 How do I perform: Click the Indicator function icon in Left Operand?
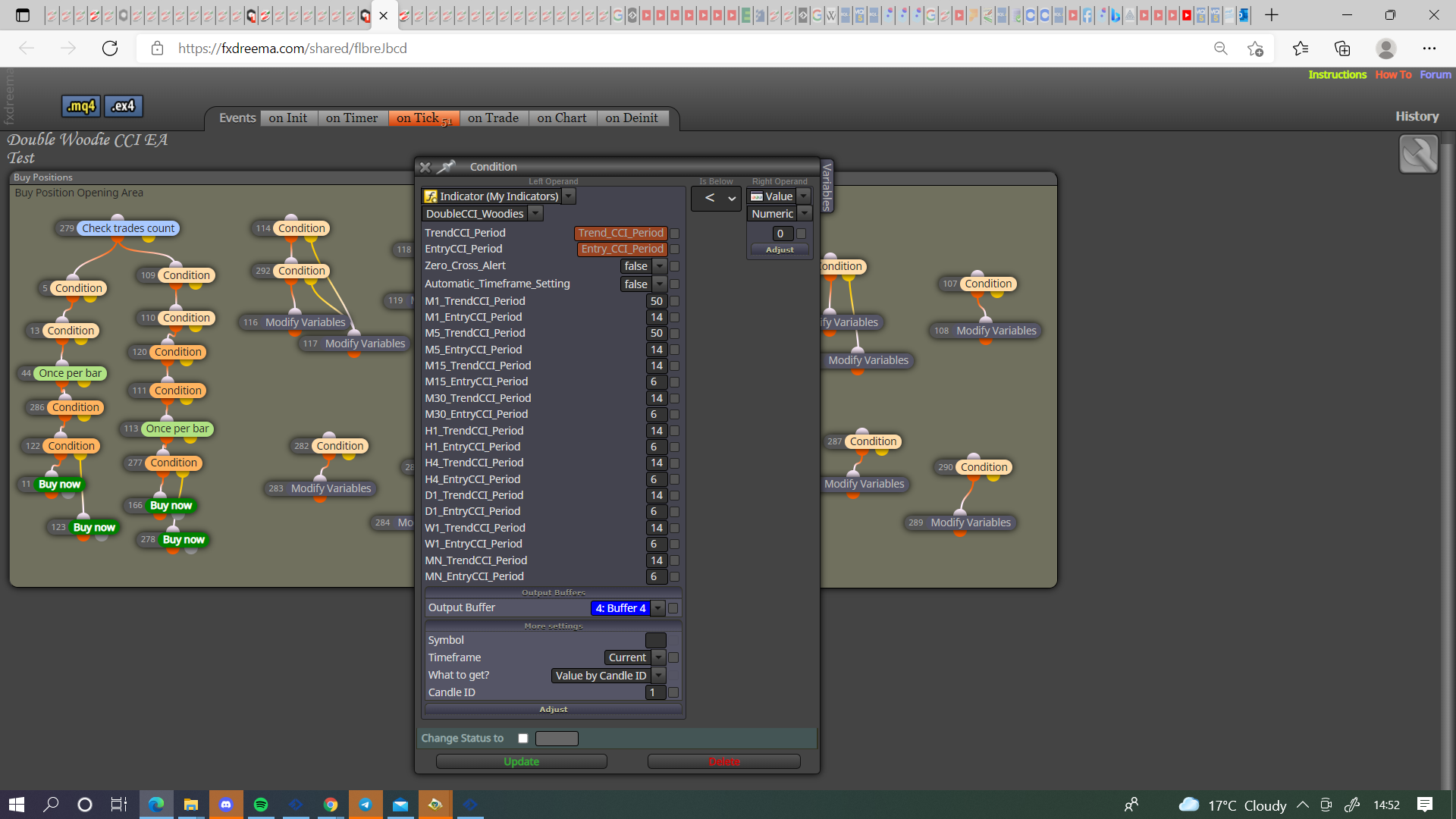click(x=431, y=196)
